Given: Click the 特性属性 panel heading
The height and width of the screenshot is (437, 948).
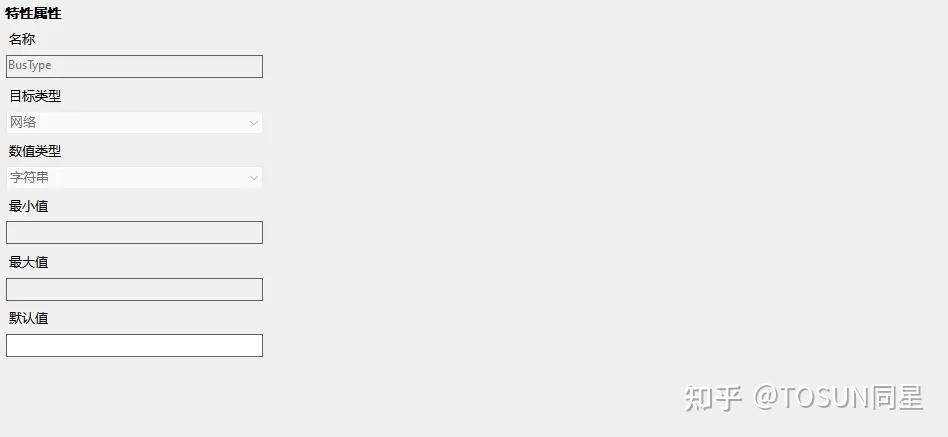Looking at the screenshot, I should pyautogui.click(x=33, y=13).
